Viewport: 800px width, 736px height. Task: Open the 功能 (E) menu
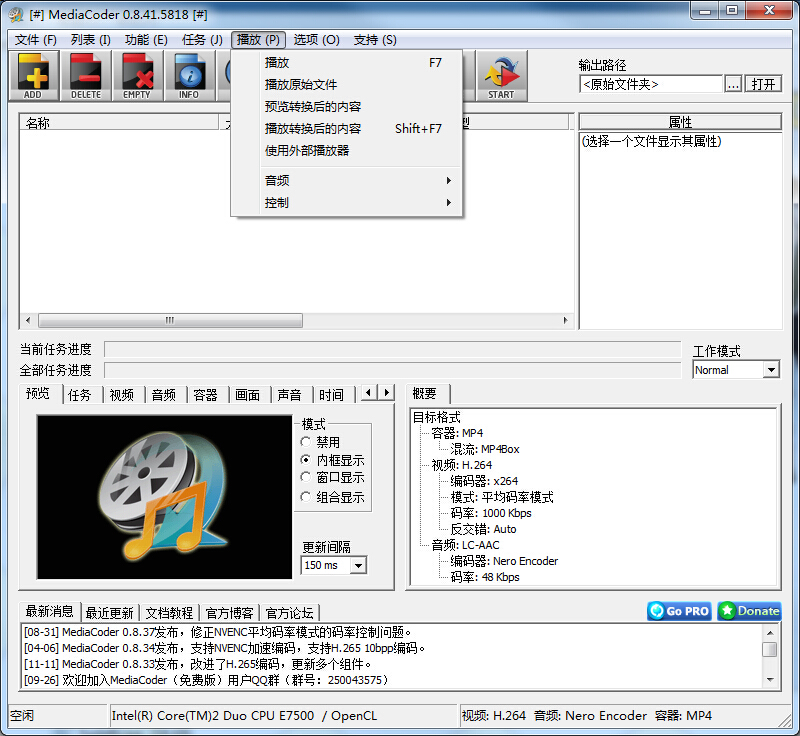[x=146, y=40]
